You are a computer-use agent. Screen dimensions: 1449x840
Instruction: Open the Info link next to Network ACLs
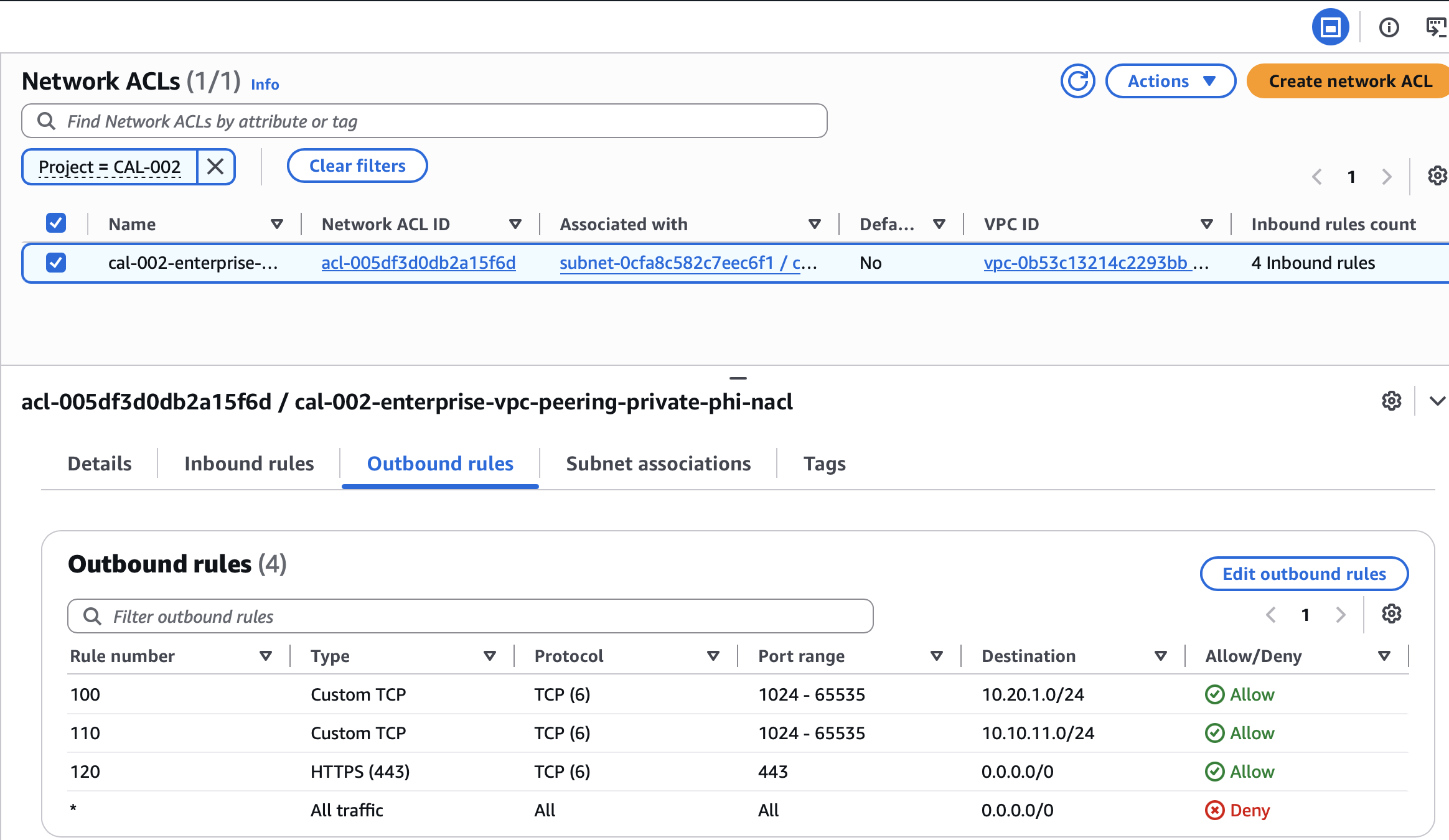pyautogui.click(x=265, y=84)
